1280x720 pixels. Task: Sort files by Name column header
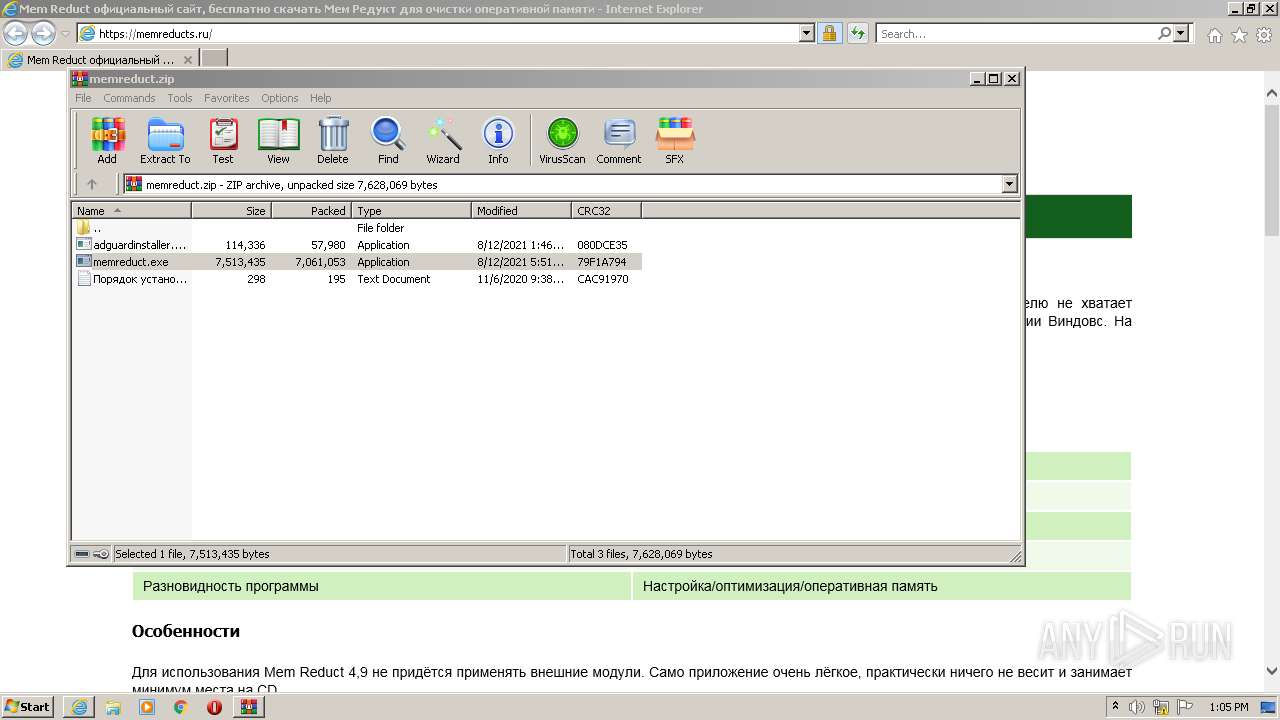pos(131,211)
